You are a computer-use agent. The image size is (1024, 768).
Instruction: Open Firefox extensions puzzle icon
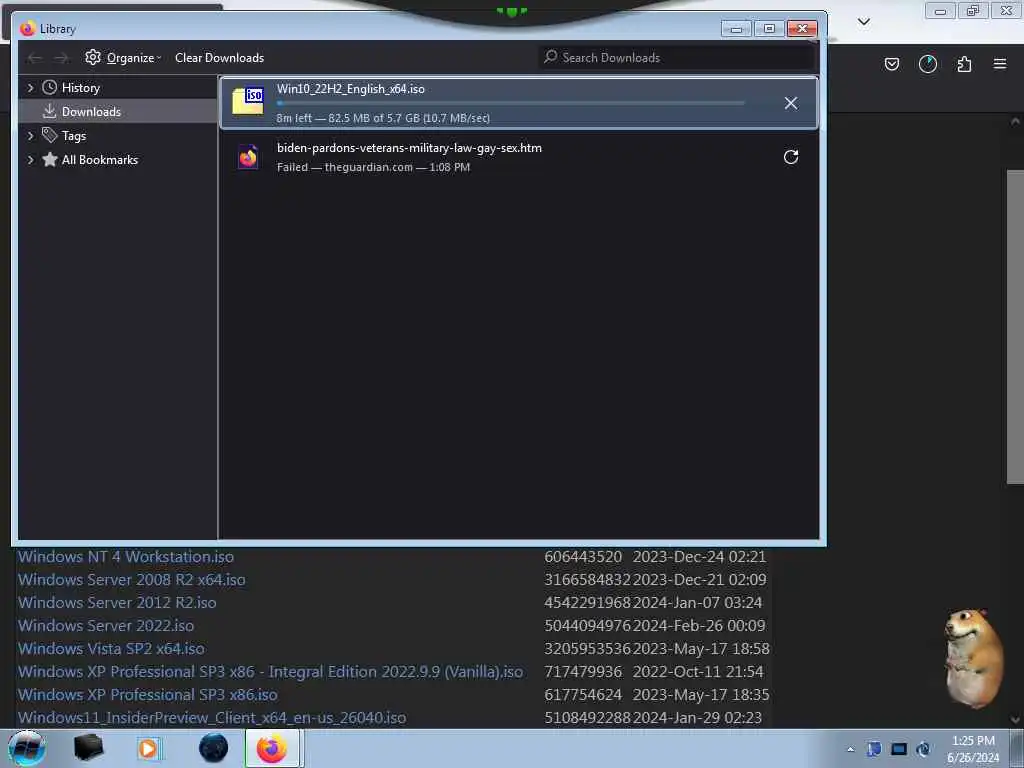(x=964, y=64)
